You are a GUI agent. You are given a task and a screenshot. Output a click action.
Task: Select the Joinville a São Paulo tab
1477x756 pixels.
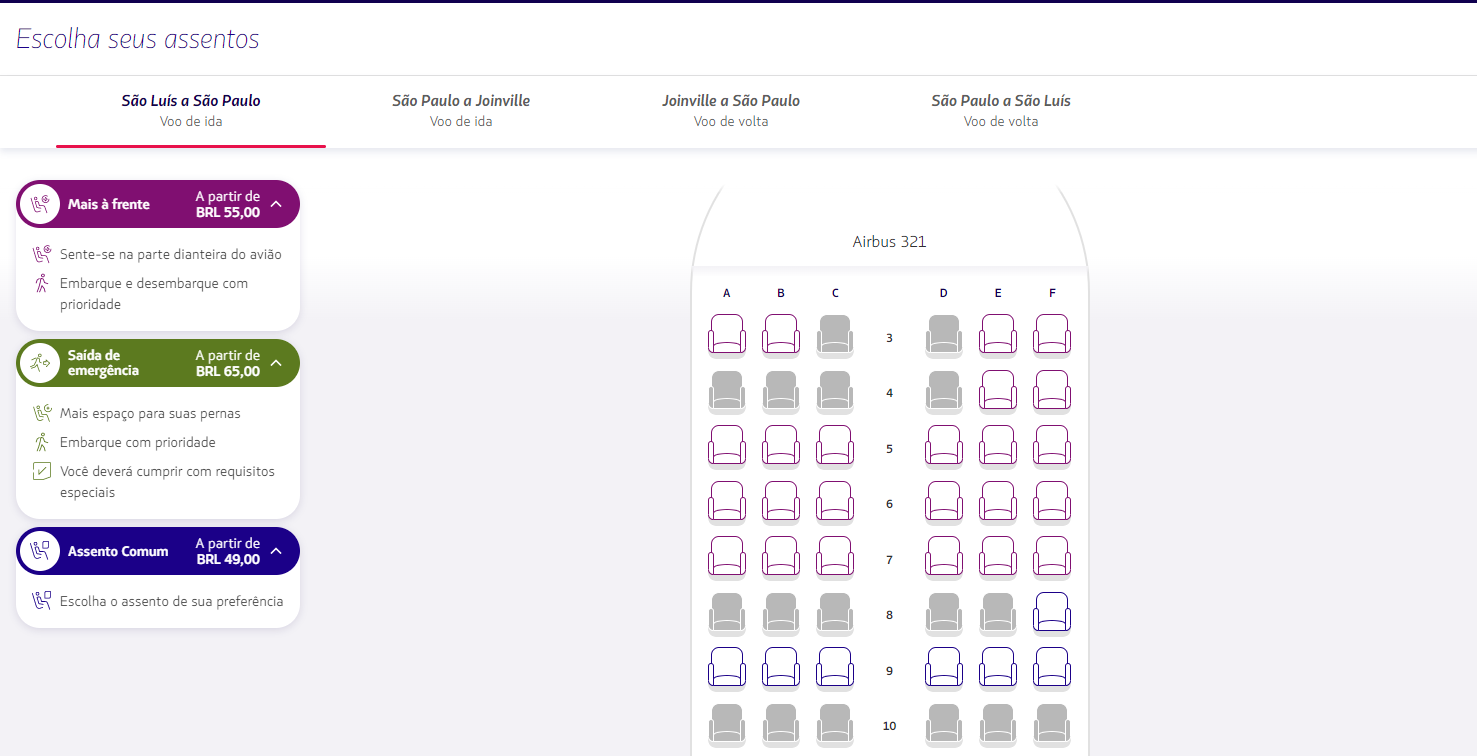(x=731, y=111)
